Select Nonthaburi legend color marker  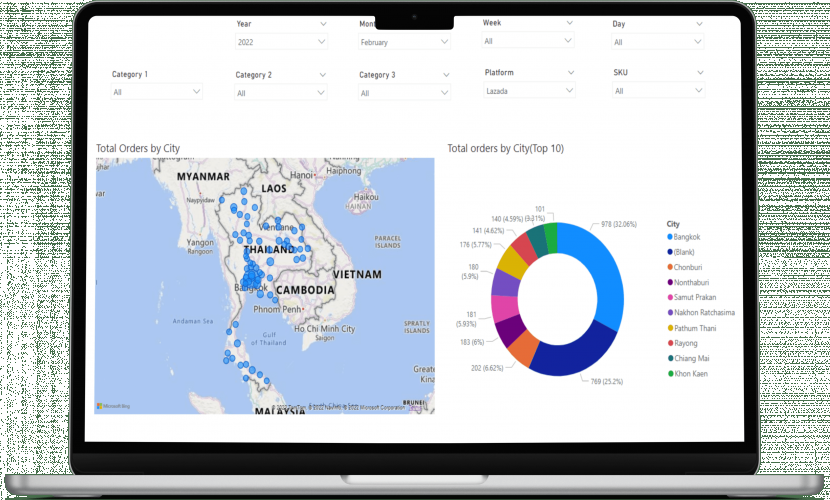click(x=670, y=283)
